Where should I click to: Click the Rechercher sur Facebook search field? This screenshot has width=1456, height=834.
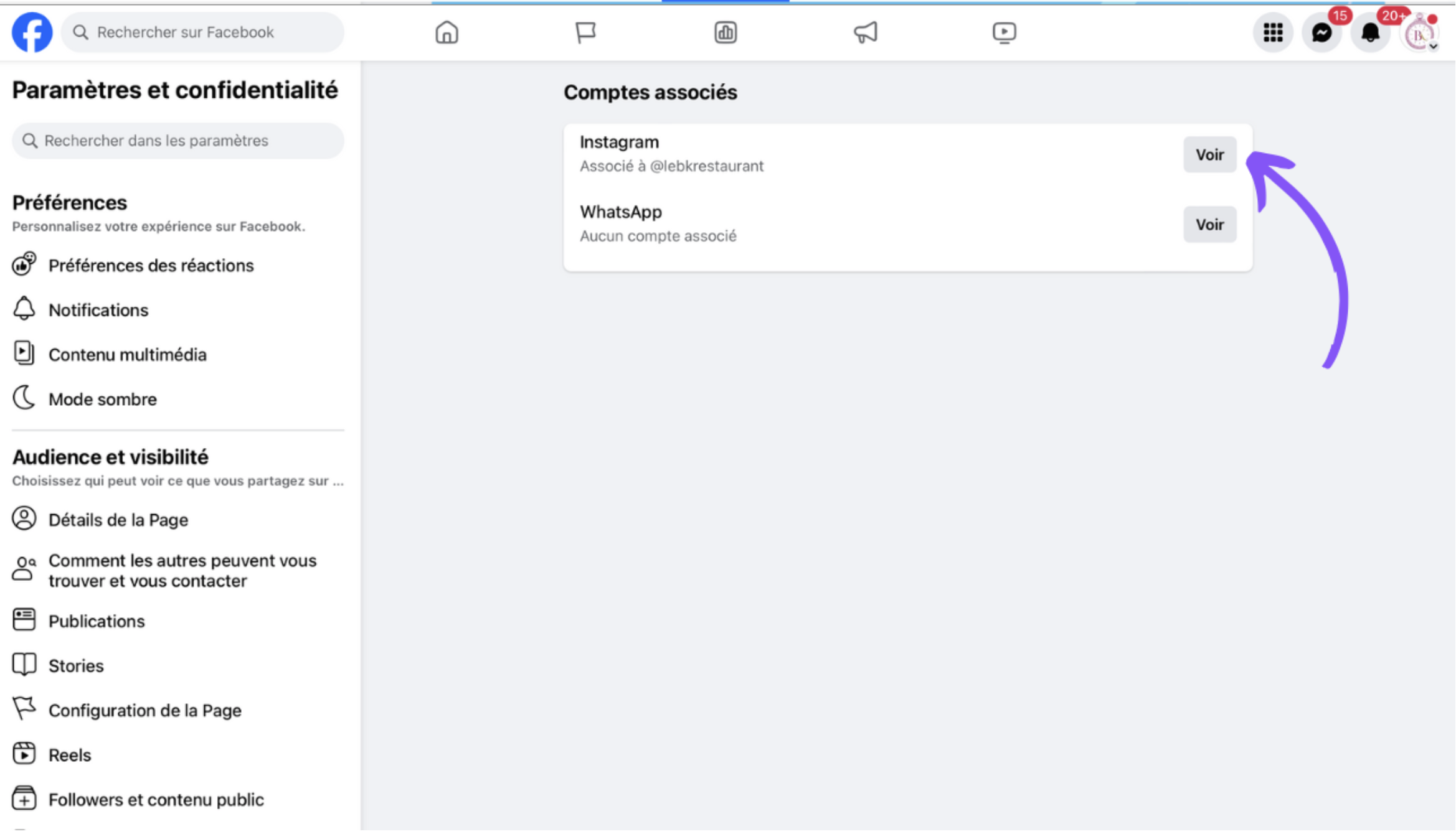pyautogui.click(x=202, y=32)
